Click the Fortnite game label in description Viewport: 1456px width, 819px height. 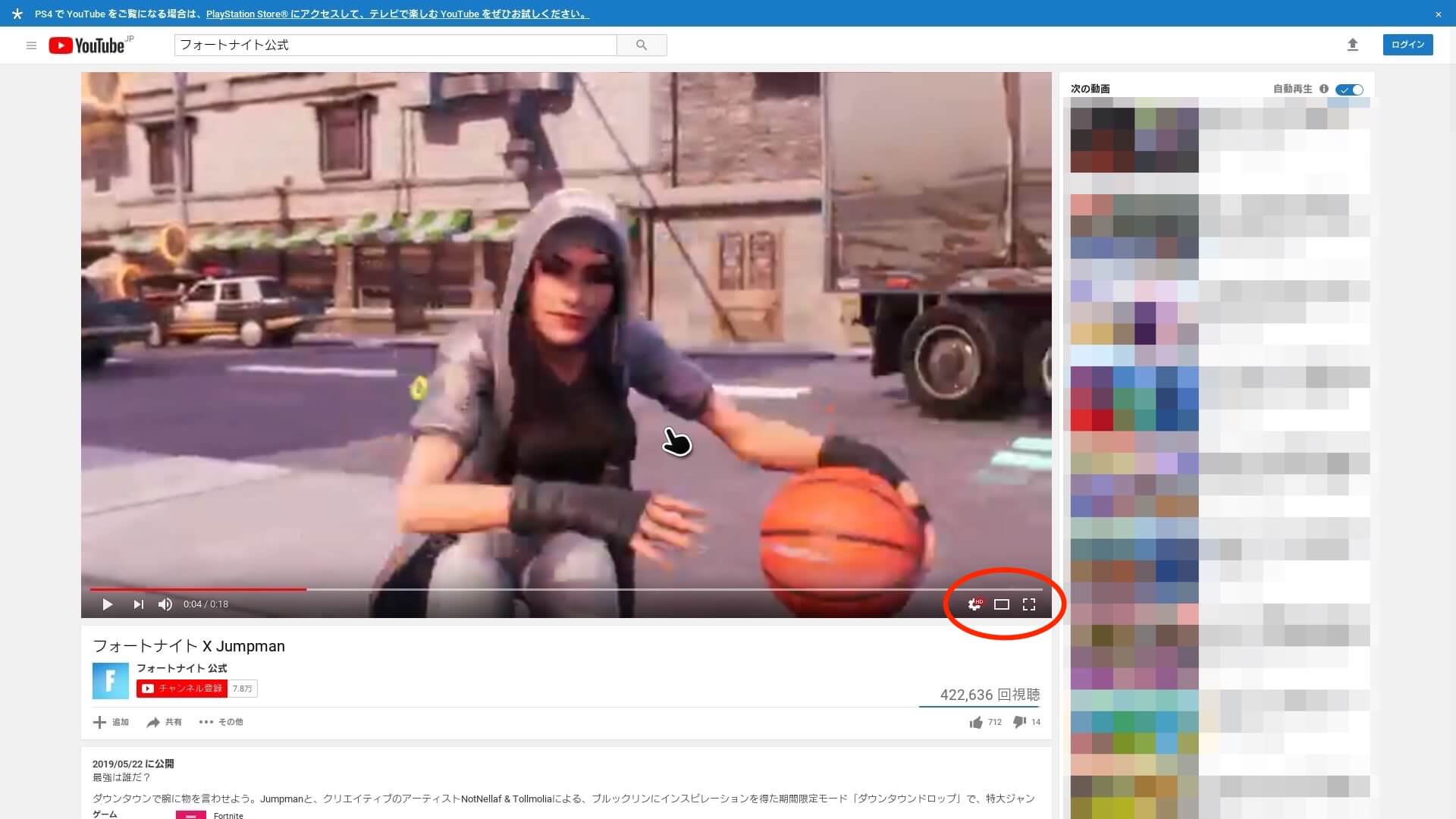[x=228, y=815]
